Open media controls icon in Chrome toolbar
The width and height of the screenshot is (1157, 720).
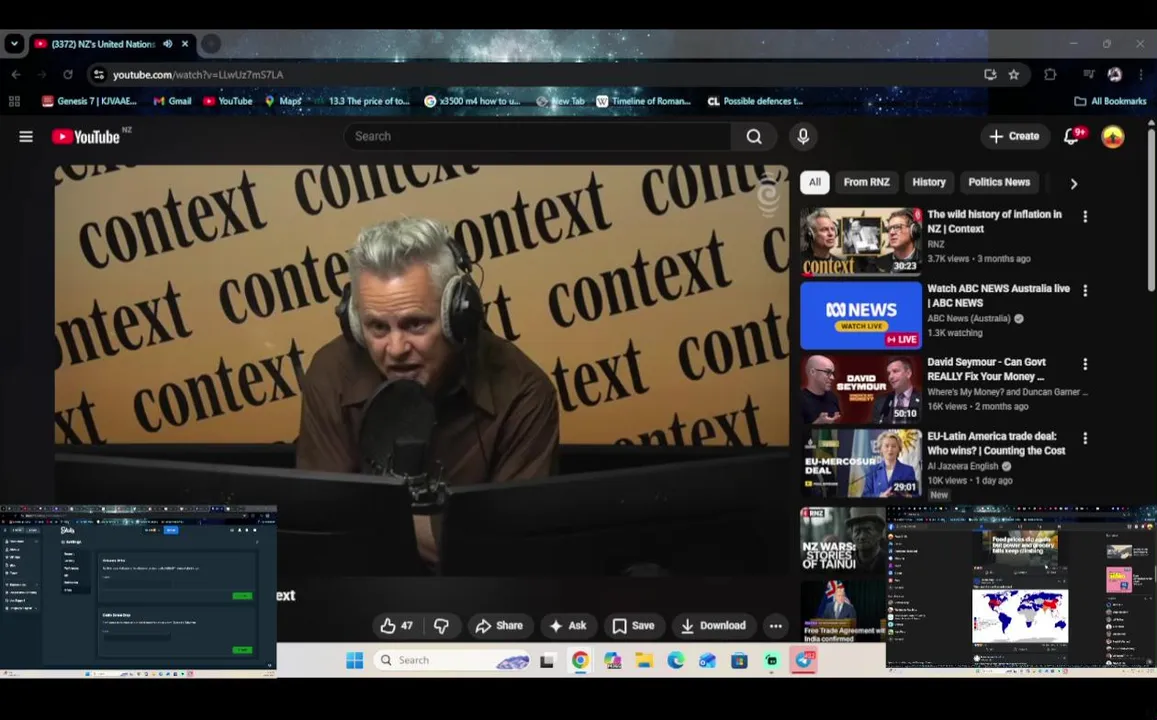tap(1088, 75)
